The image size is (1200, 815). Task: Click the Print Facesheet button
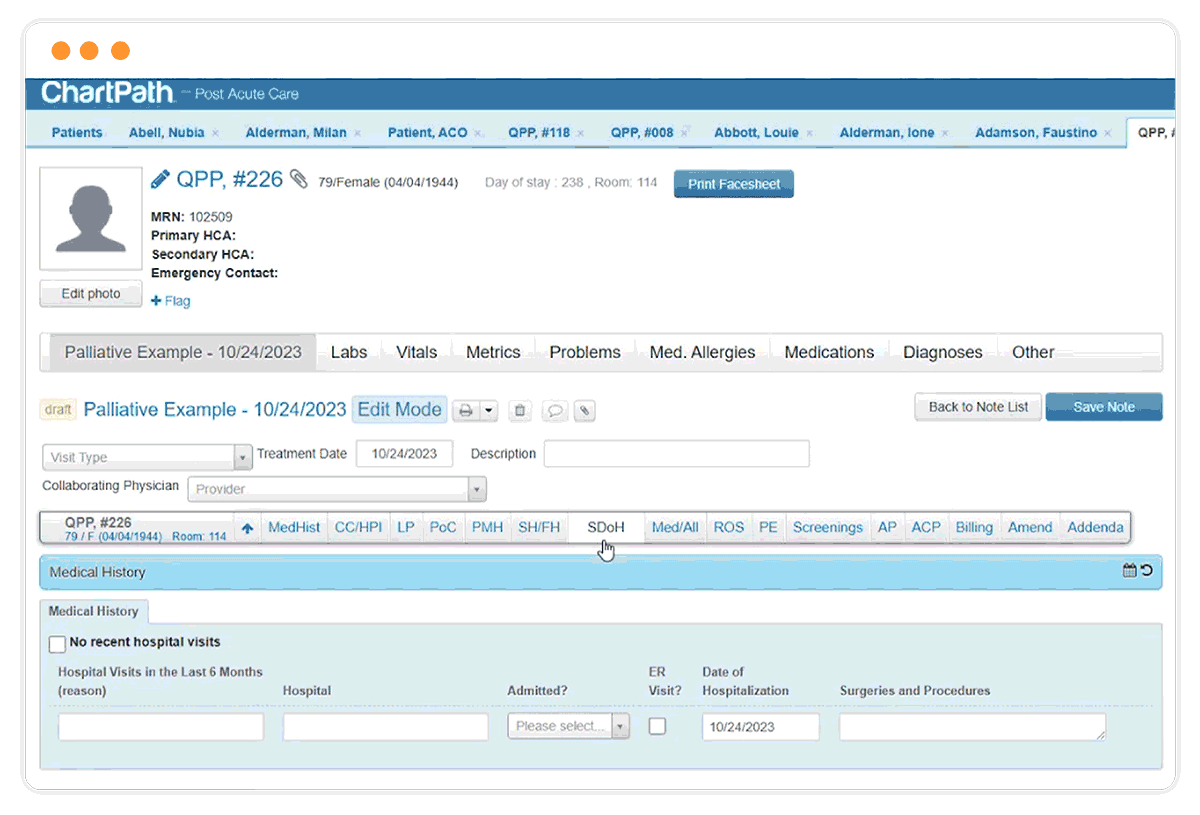pyautogui.click(x=733, y=184)
